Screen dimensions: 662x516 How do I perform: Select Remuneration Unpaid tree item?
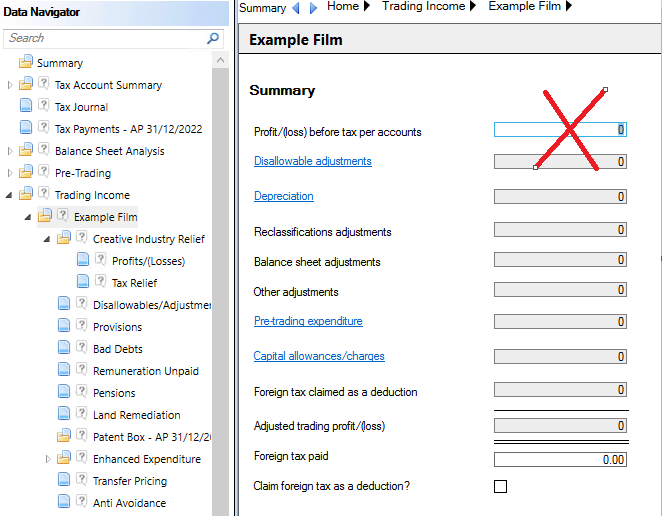pos(146,371)
